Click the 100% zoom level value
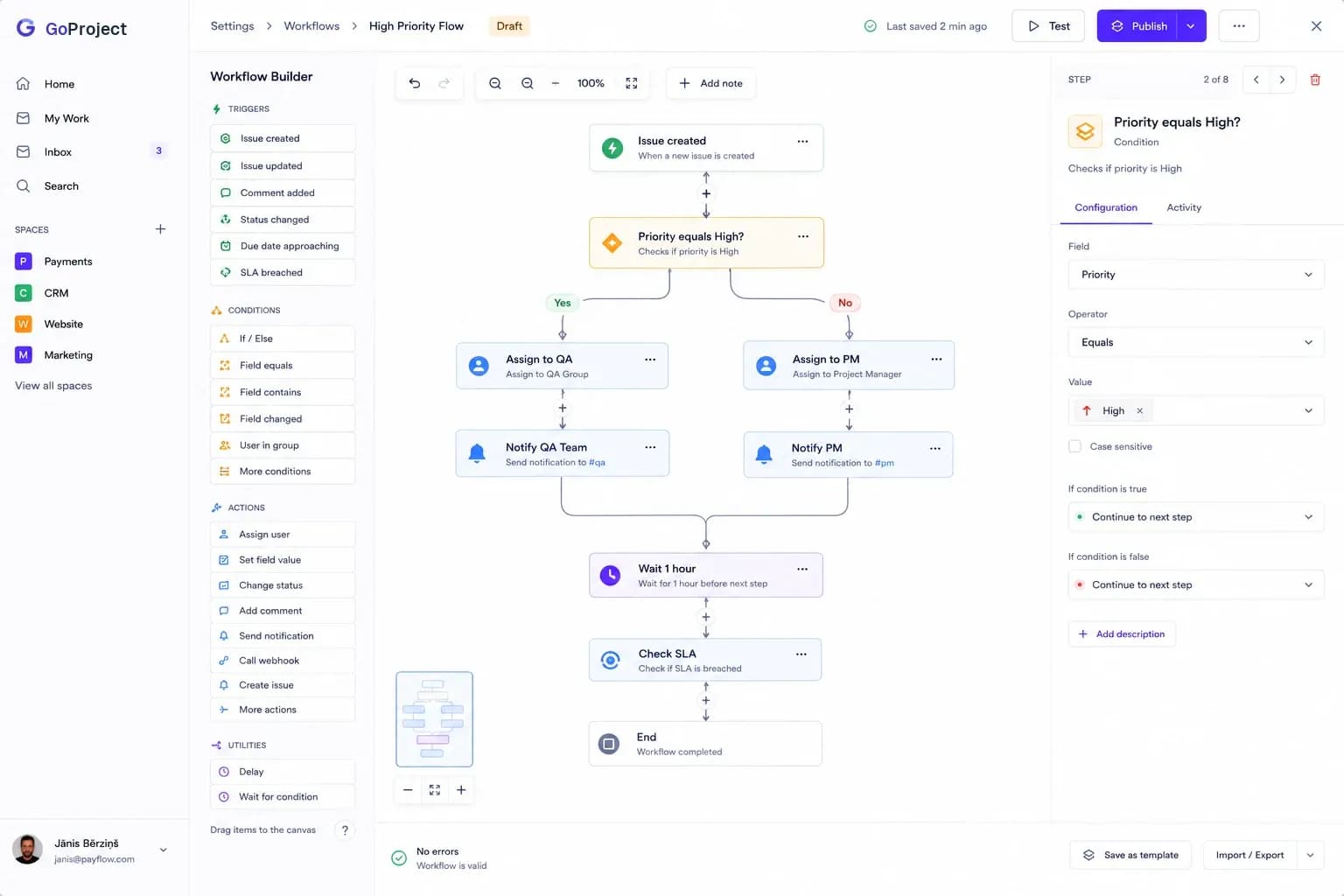This screenshot has height=896, width=1344. point(591,83)
